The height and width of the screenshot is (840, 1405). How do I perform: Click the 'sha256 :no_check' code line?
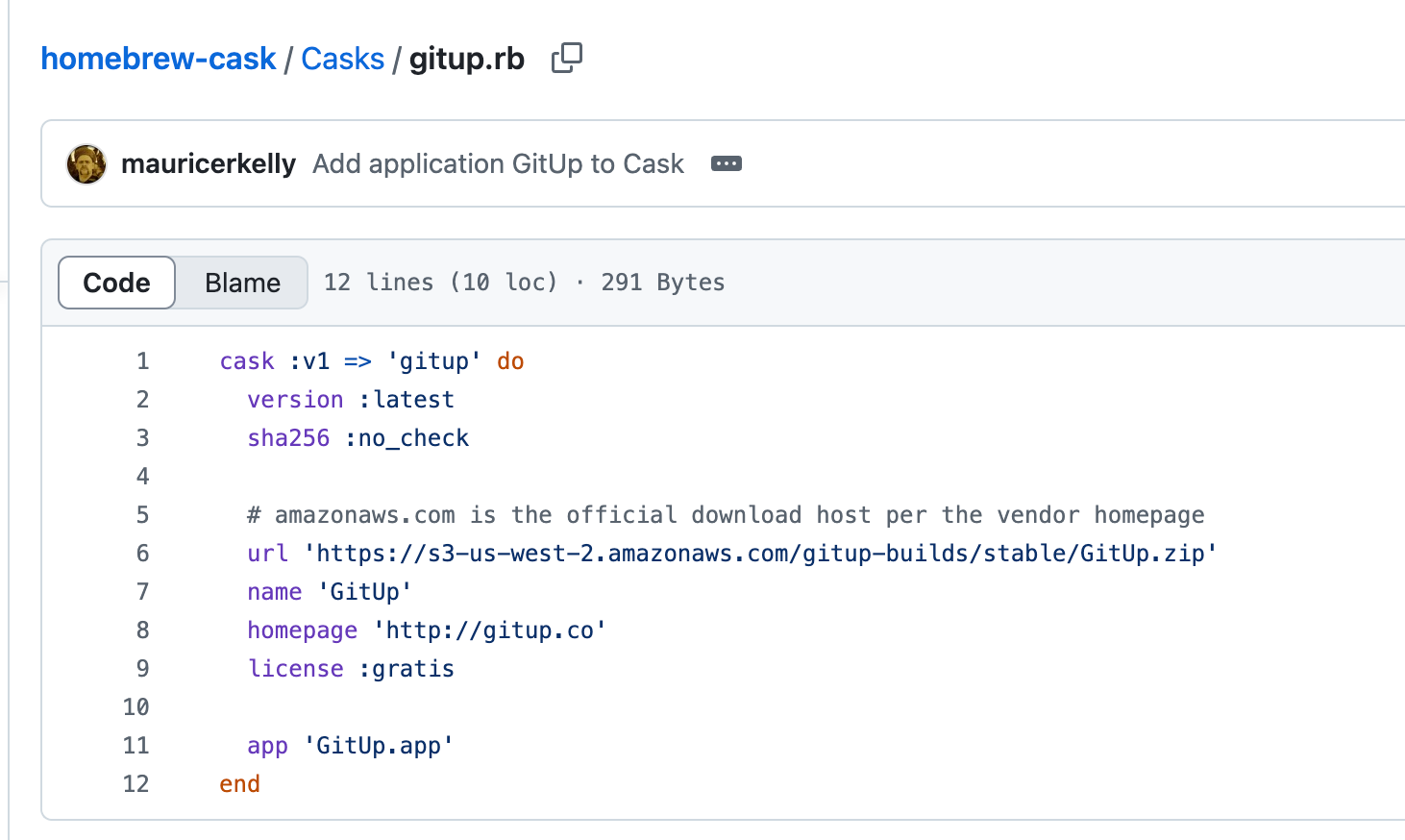click(x=358, y=438)
